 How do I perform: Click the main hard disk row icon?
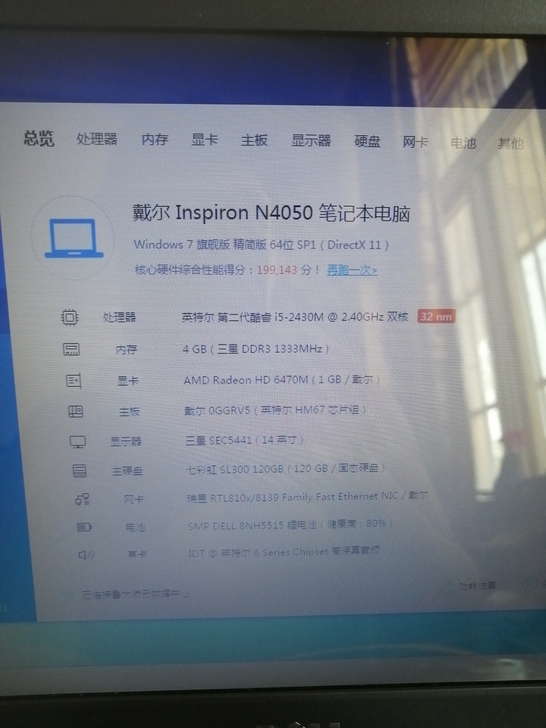[80, 470]
